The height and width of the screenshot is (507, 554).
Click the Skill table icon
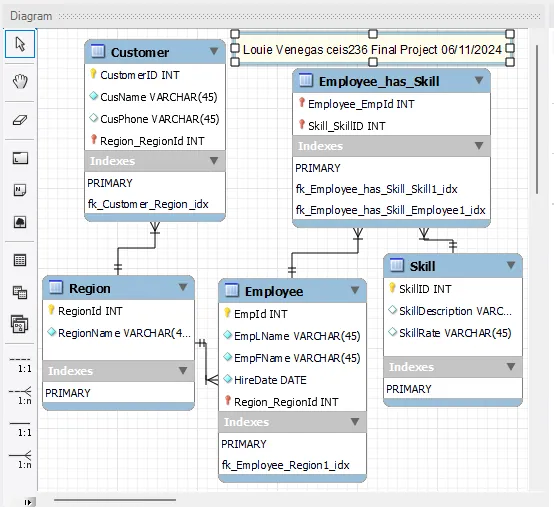(396, 265)
